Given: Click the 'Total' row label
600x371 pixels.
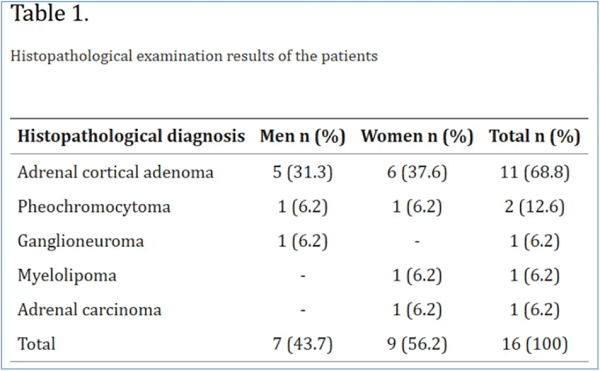Looking at the screenshot, I should point(36,344).
